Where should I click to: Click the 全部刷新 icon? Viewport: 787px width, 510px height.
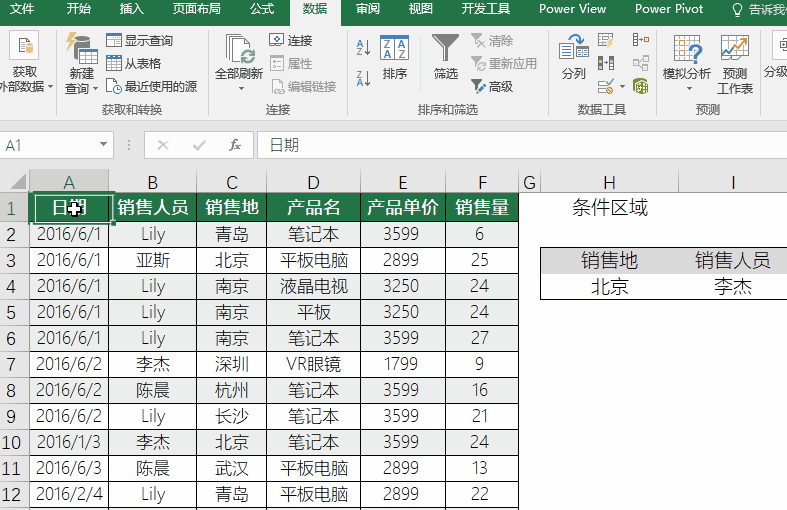tap(239, 48)
